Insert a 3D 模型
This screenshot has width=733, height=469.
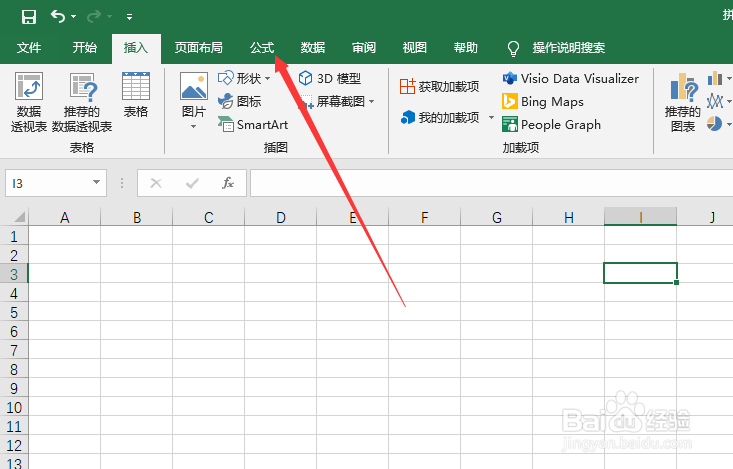point(330,78)
